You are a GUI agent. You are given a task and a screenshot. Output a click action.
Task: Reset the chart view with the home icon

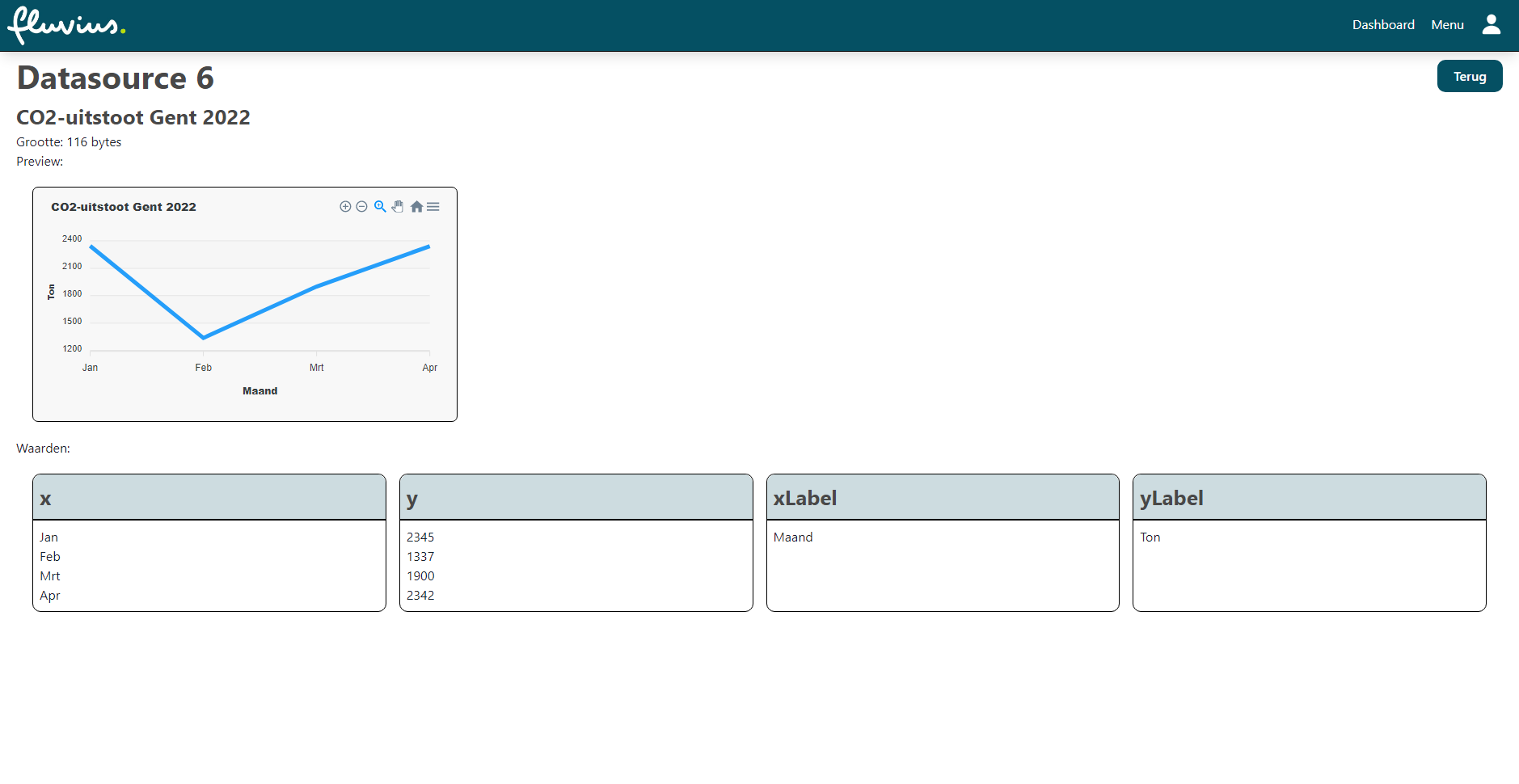pos(416,206)
